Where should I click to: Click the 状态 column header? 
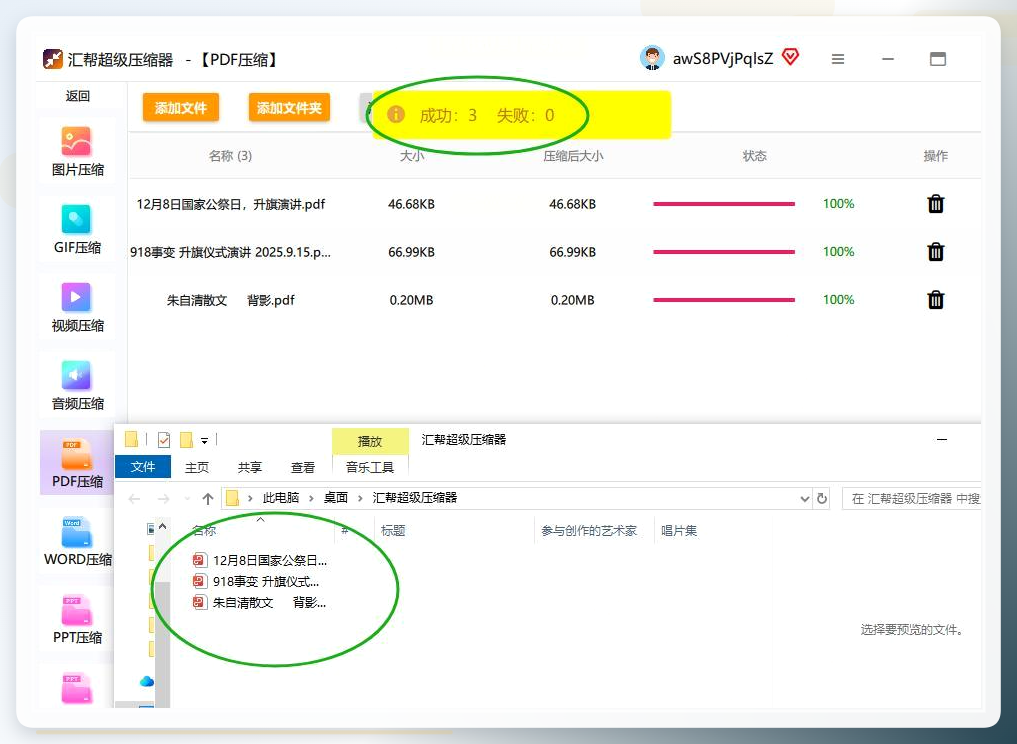[x=754, y=156]
